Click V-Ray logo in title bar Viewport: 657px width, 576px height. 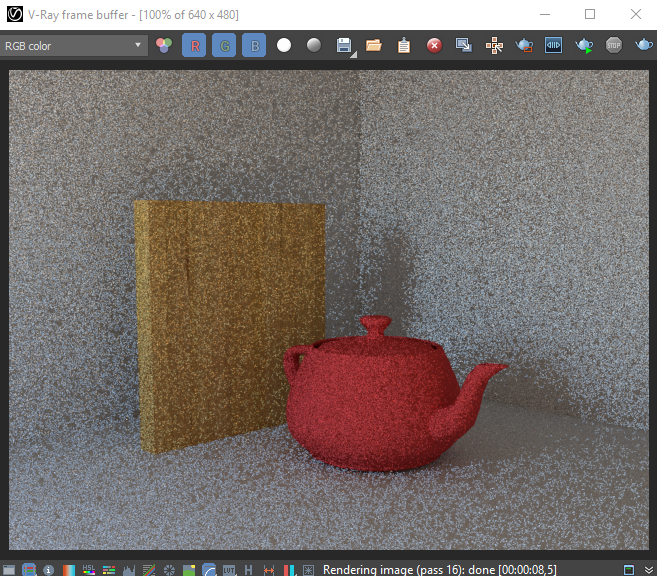(x=15, y=14)
